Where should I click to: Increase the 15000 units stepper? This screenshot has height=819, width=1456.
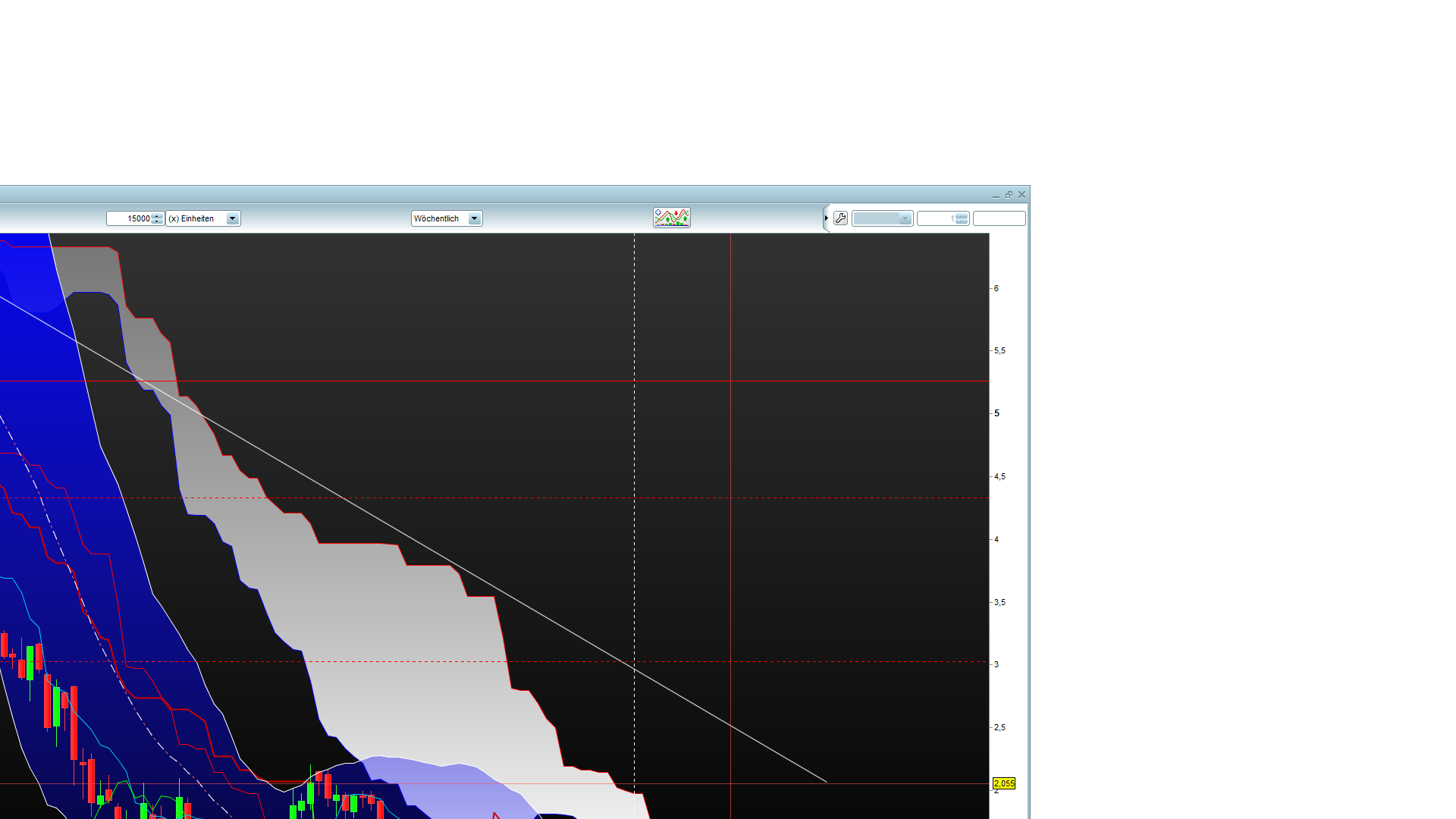click(x=157, y=215)
